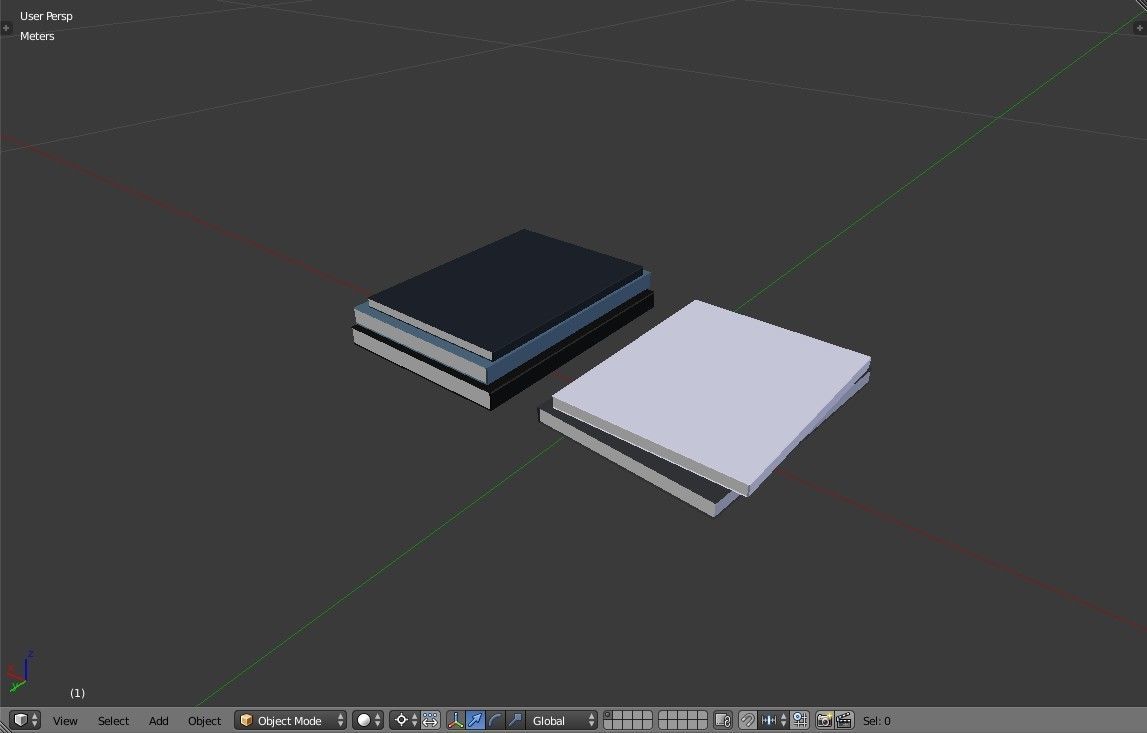Open the View menu
Image resolution: width=1147 pixels, height=733 pixels.
tap(65, 721)
